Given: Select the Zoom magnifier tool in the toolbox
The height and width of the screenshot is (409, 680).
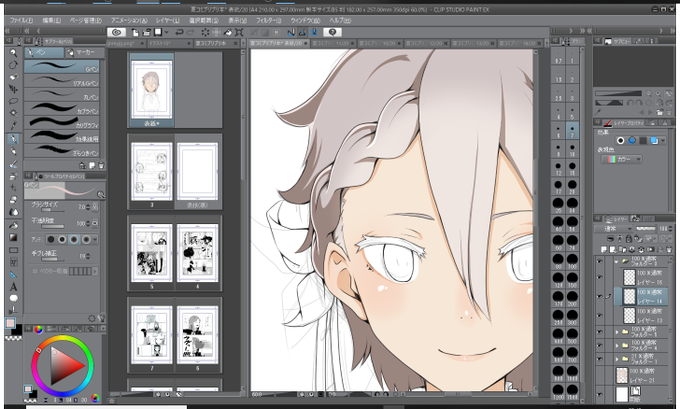Looking at the screenshot, I should pyautogui.click(x=13, y=52).
